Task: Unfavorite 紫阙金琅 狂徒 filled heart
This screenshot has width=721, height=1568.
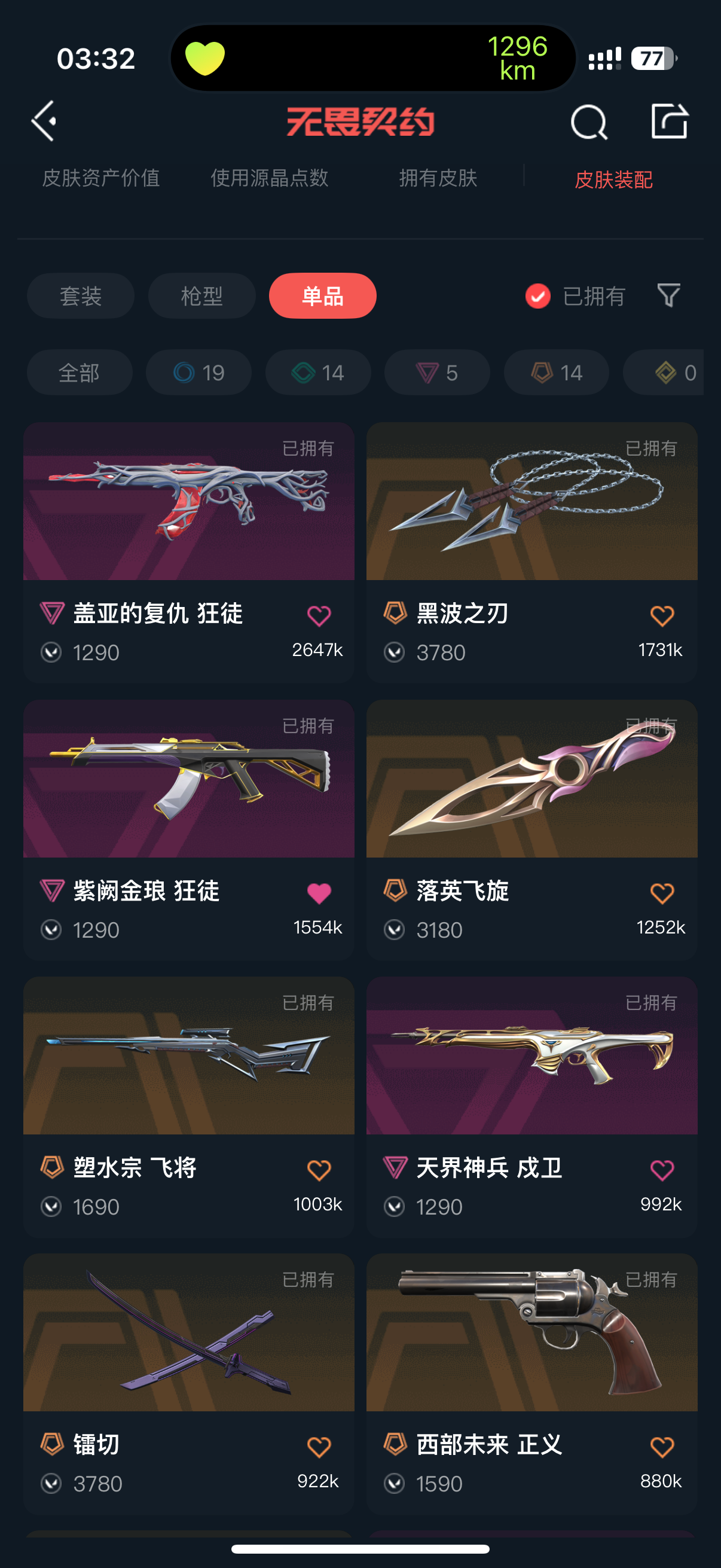Action: 319,893
